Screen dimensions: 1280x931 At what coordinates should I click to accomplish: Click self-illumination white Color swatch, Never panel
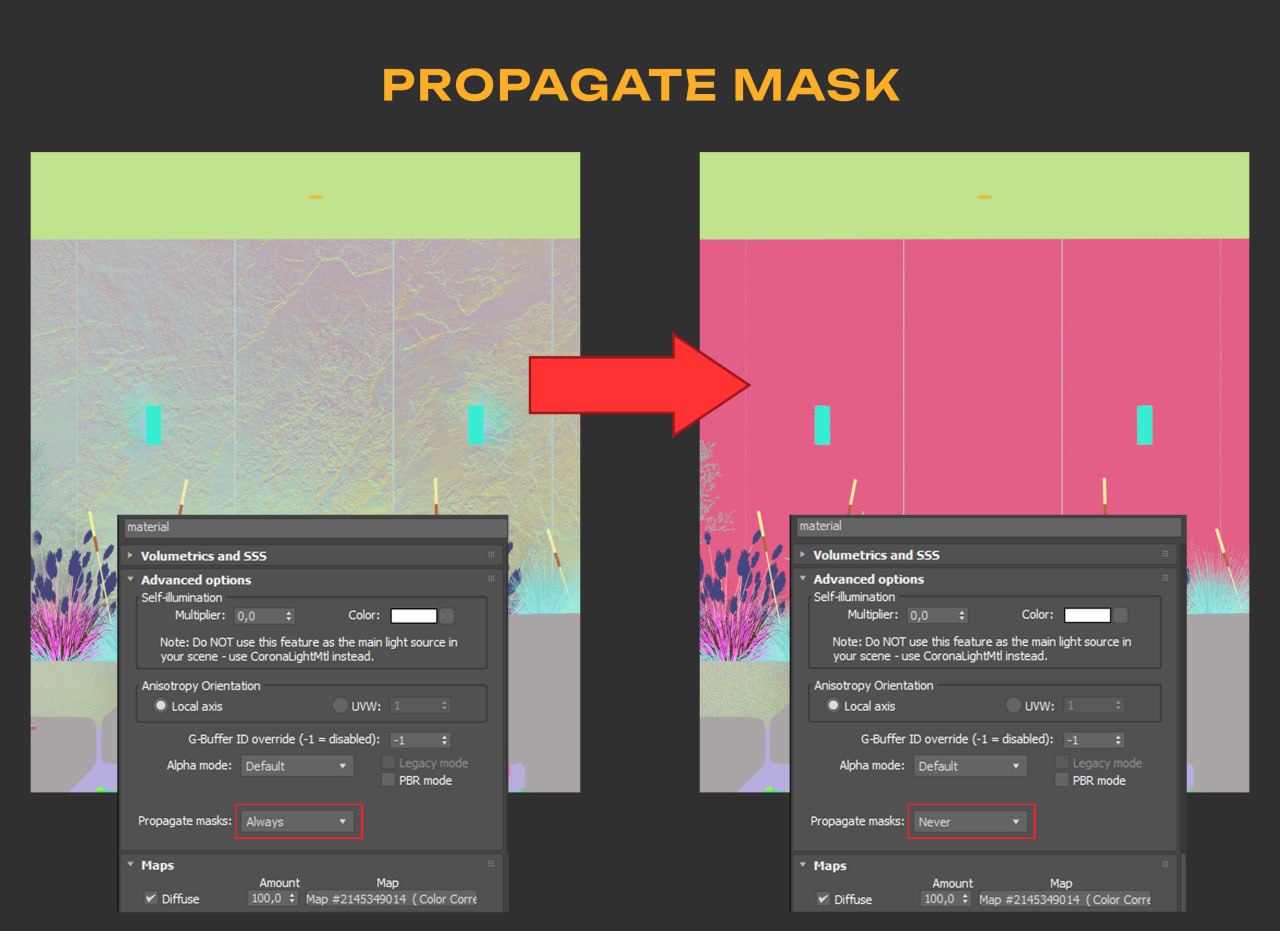[x=1087, y=615]
